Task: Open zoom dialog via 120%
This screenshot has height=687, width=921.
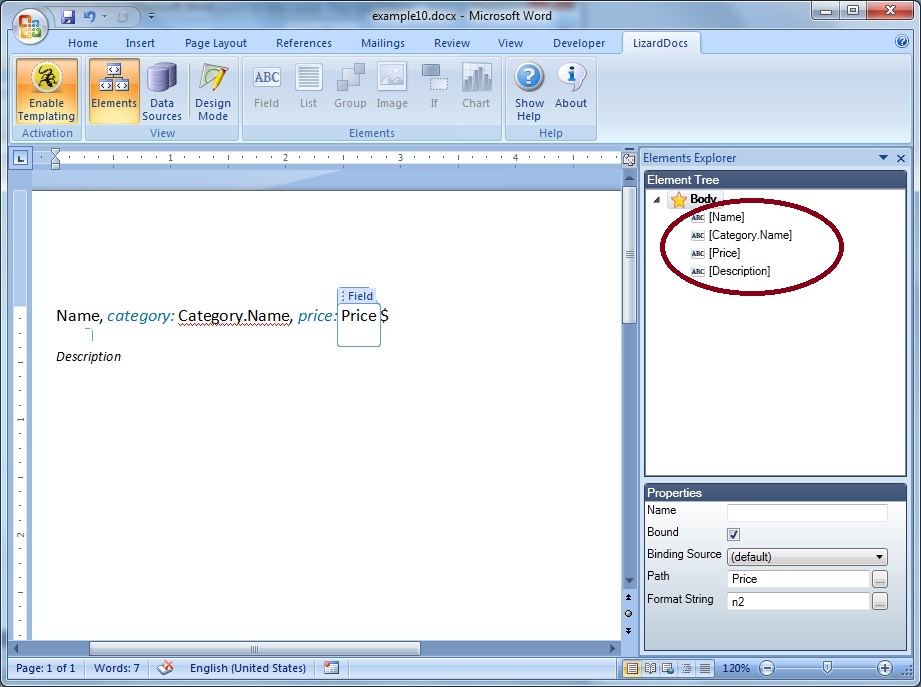Action: click(x=735, y=668)
